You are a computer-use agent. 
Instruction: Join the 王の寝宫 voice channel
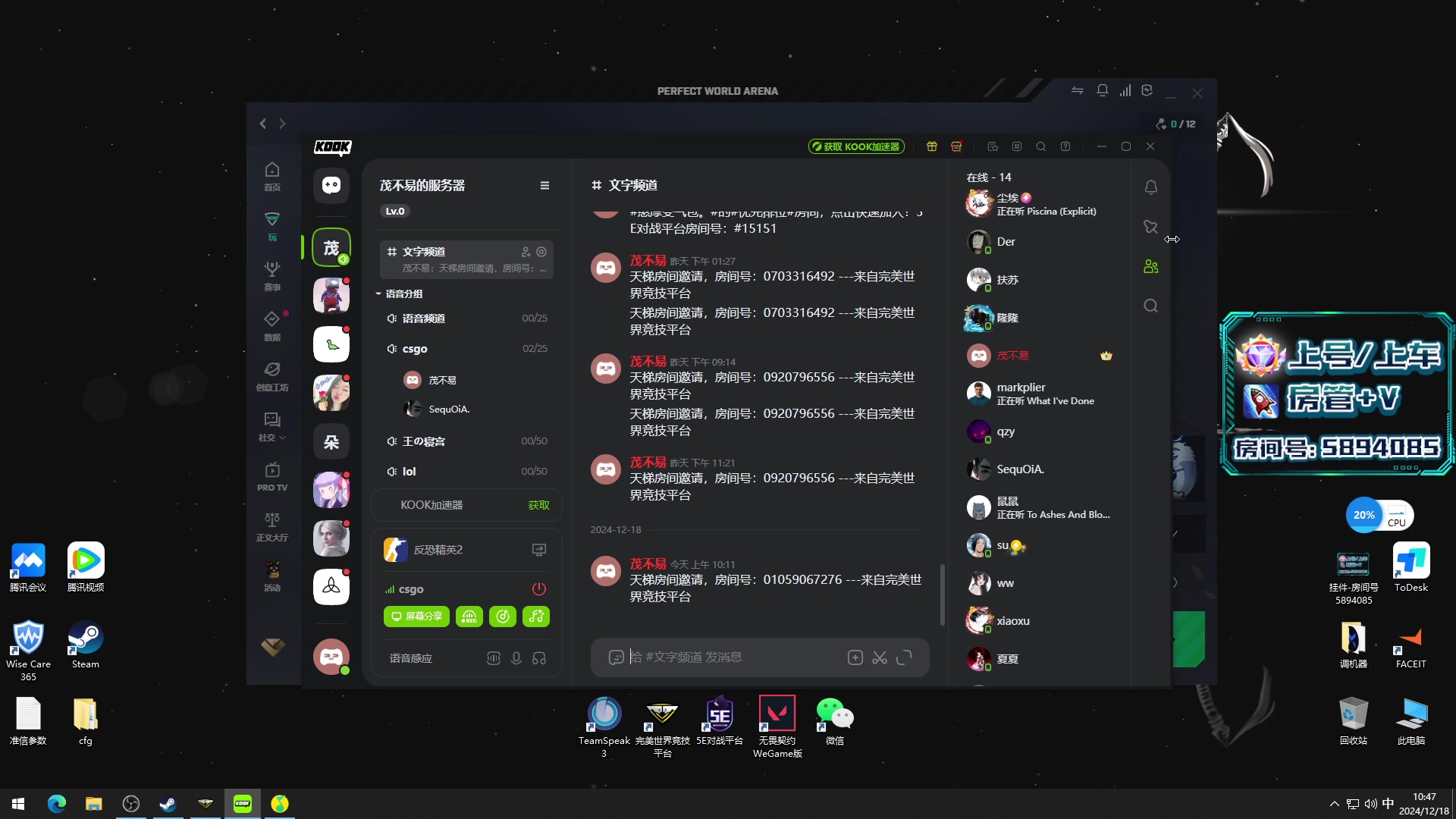click(x=466, y=441)
